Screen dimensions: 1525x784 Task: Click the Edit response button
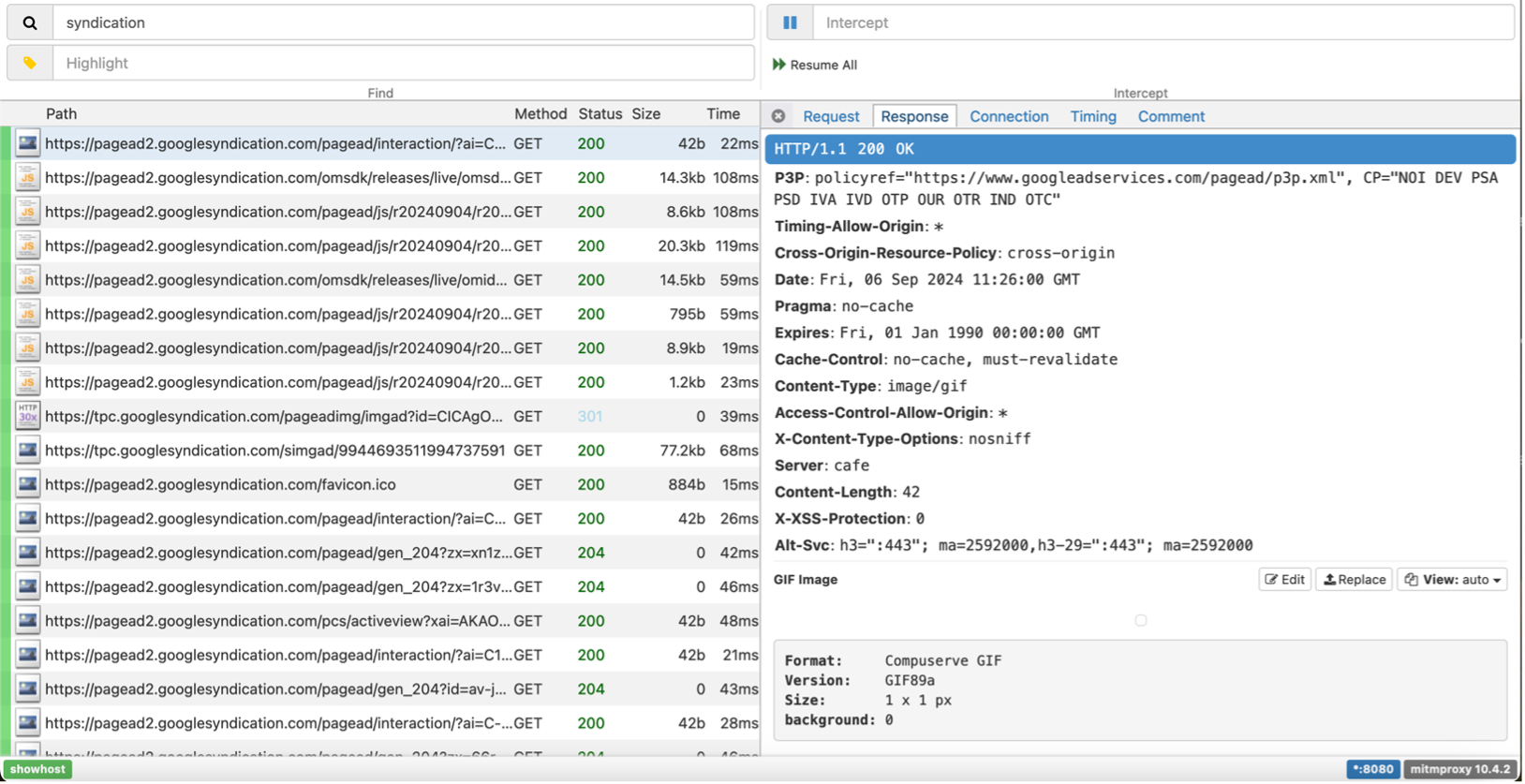(x=1284, y=580)
